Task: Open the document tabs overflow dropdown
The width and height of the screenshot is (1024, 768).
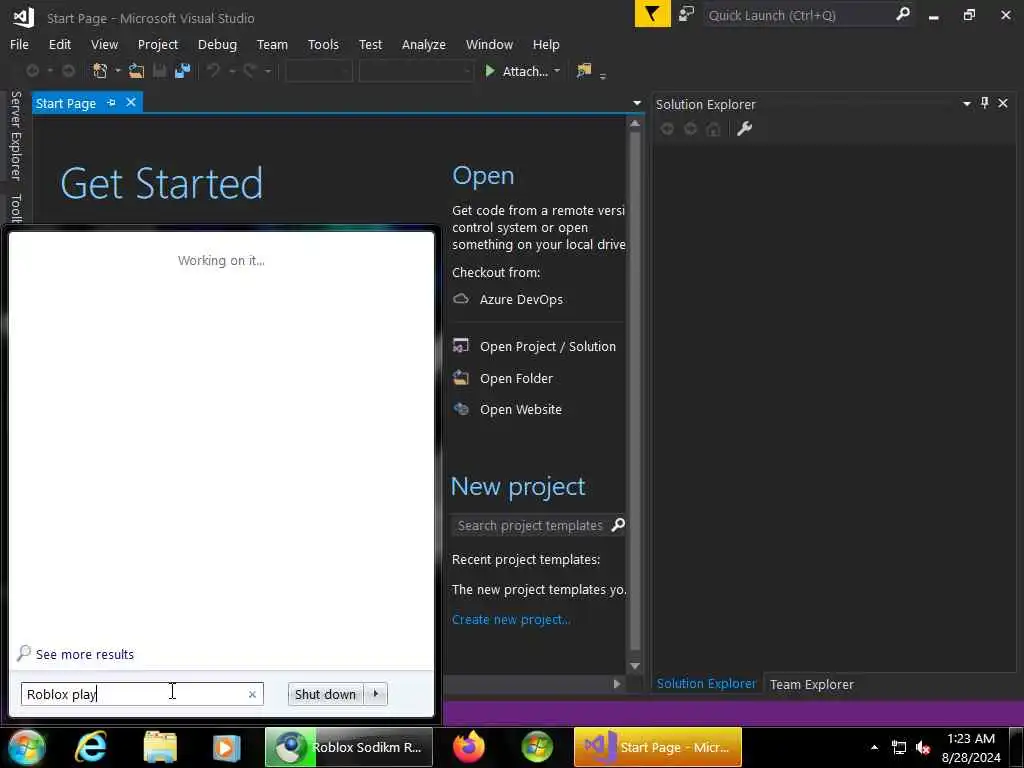Action: click(637, 103)
